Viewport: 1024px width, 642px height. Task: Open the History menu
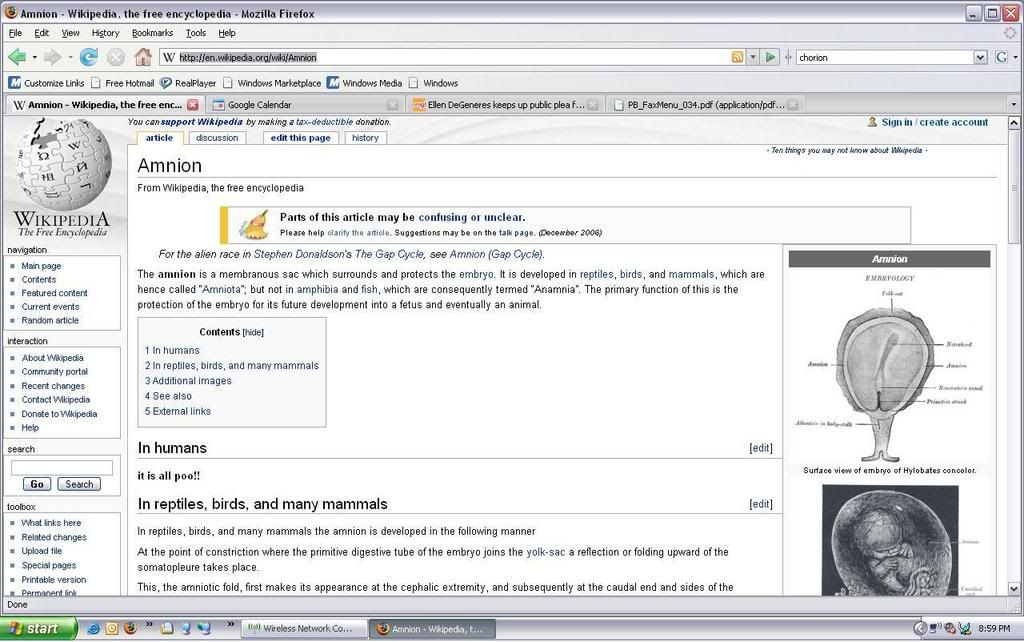point(105,33)
